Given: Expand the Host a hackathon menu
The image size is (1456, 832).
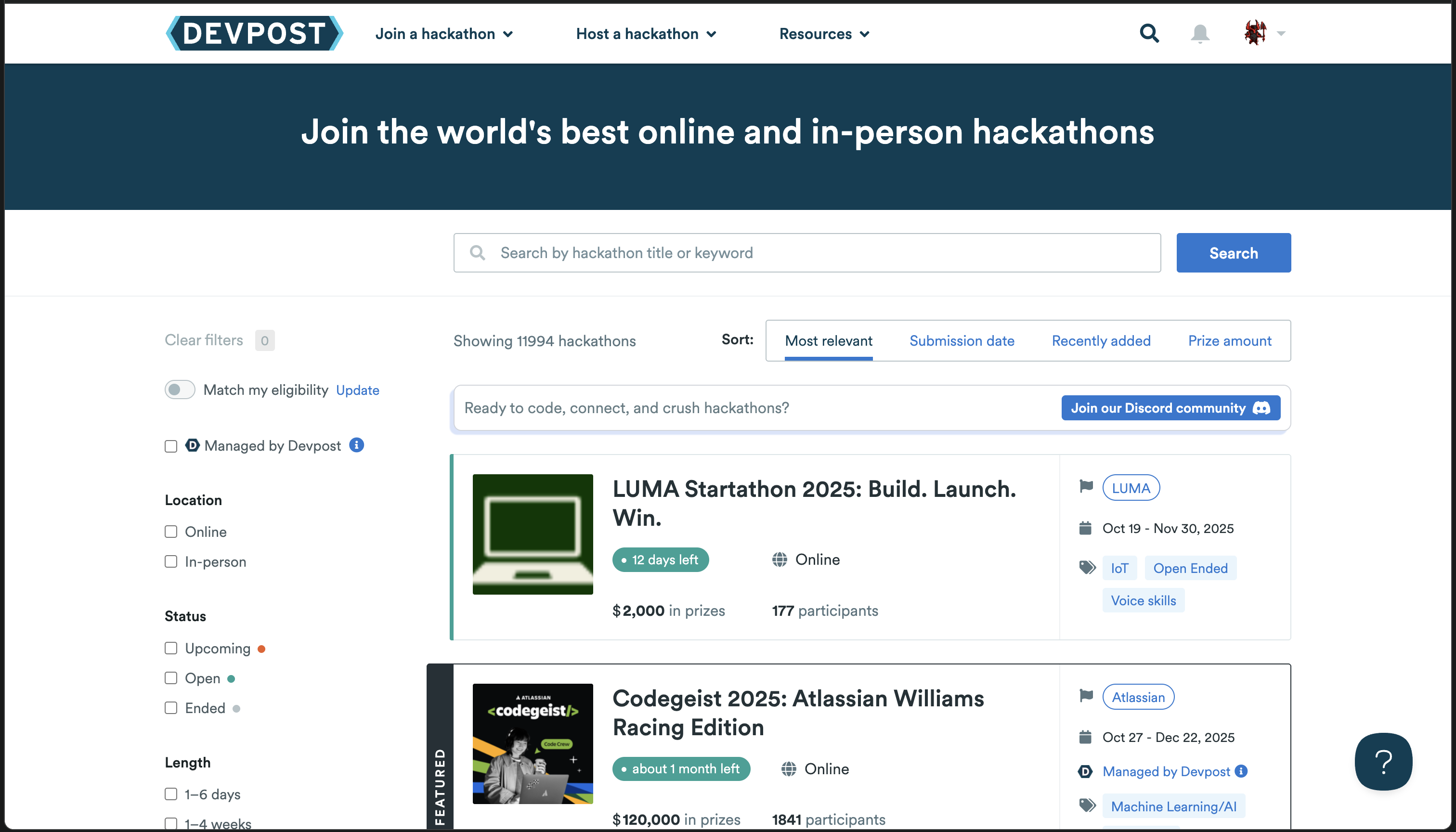Looking at the screenshot, I should pos(646,34).
